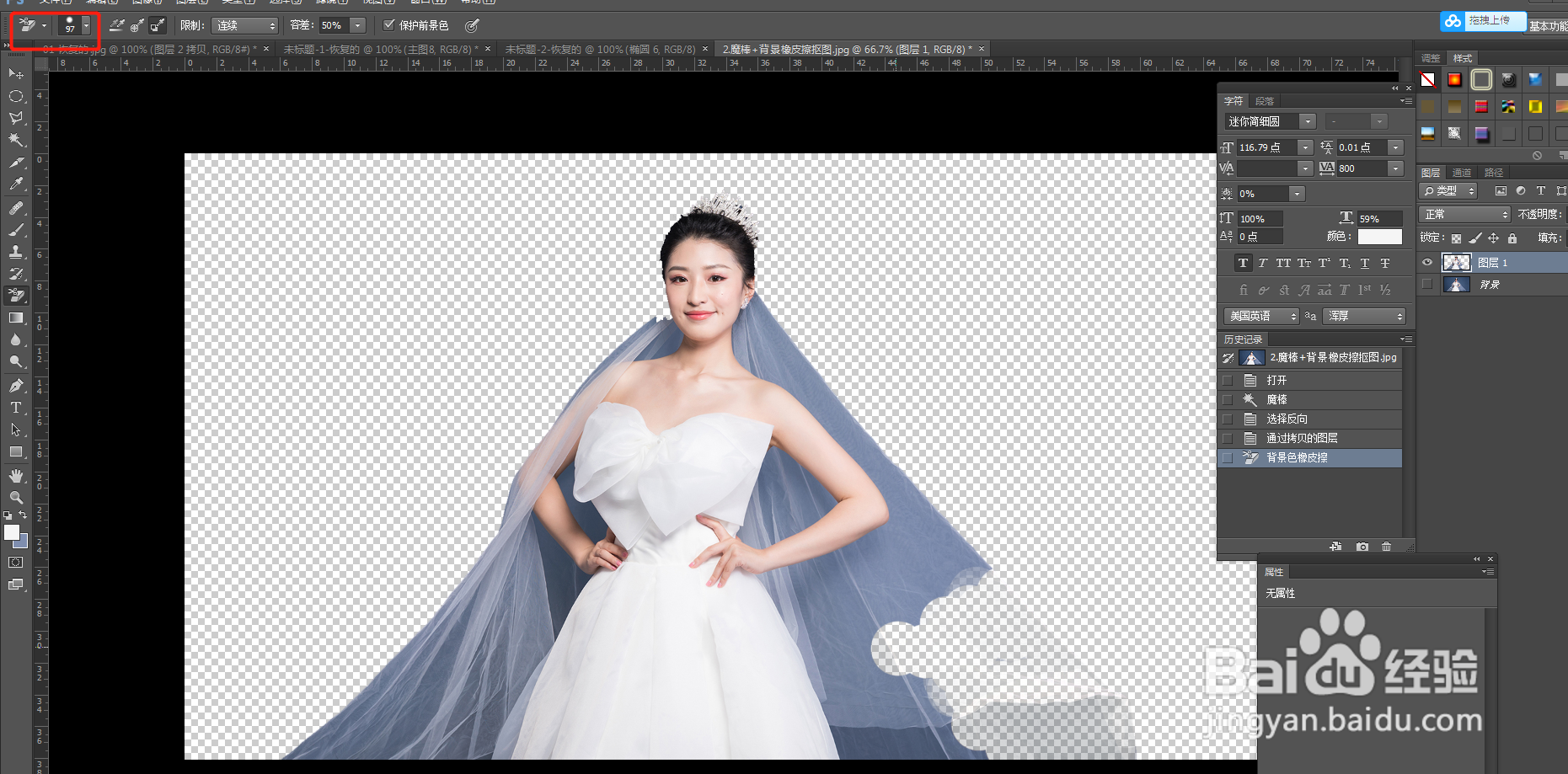
Task: Toggle protect foreground color checkbox
Action: (x=389, y=25)
